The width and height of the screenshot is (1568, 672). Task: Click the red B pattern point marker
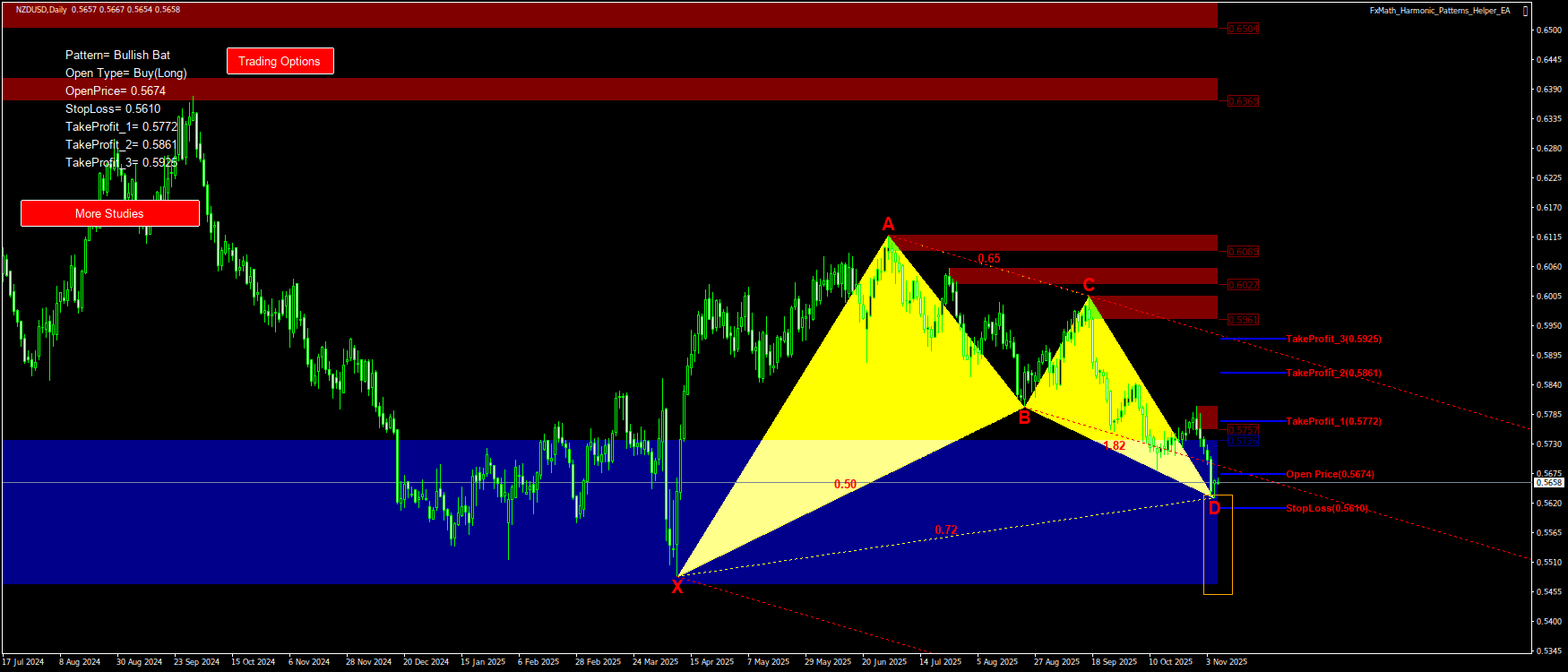pyautogui.click(x=1024, y=417)
